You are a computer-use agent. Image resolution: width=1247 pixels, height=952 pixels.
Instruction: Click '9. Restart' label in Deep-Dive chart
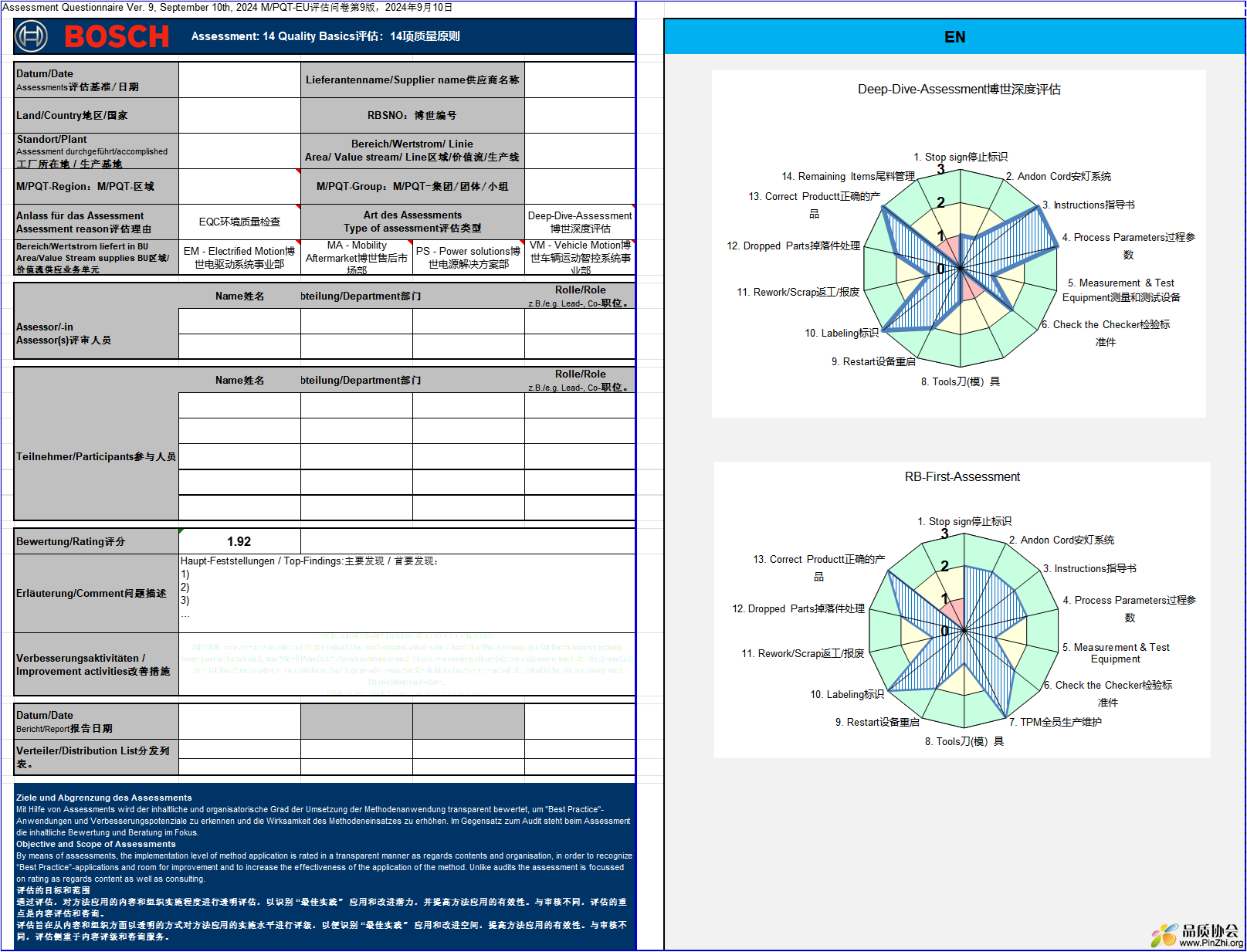tap(873, 361)
